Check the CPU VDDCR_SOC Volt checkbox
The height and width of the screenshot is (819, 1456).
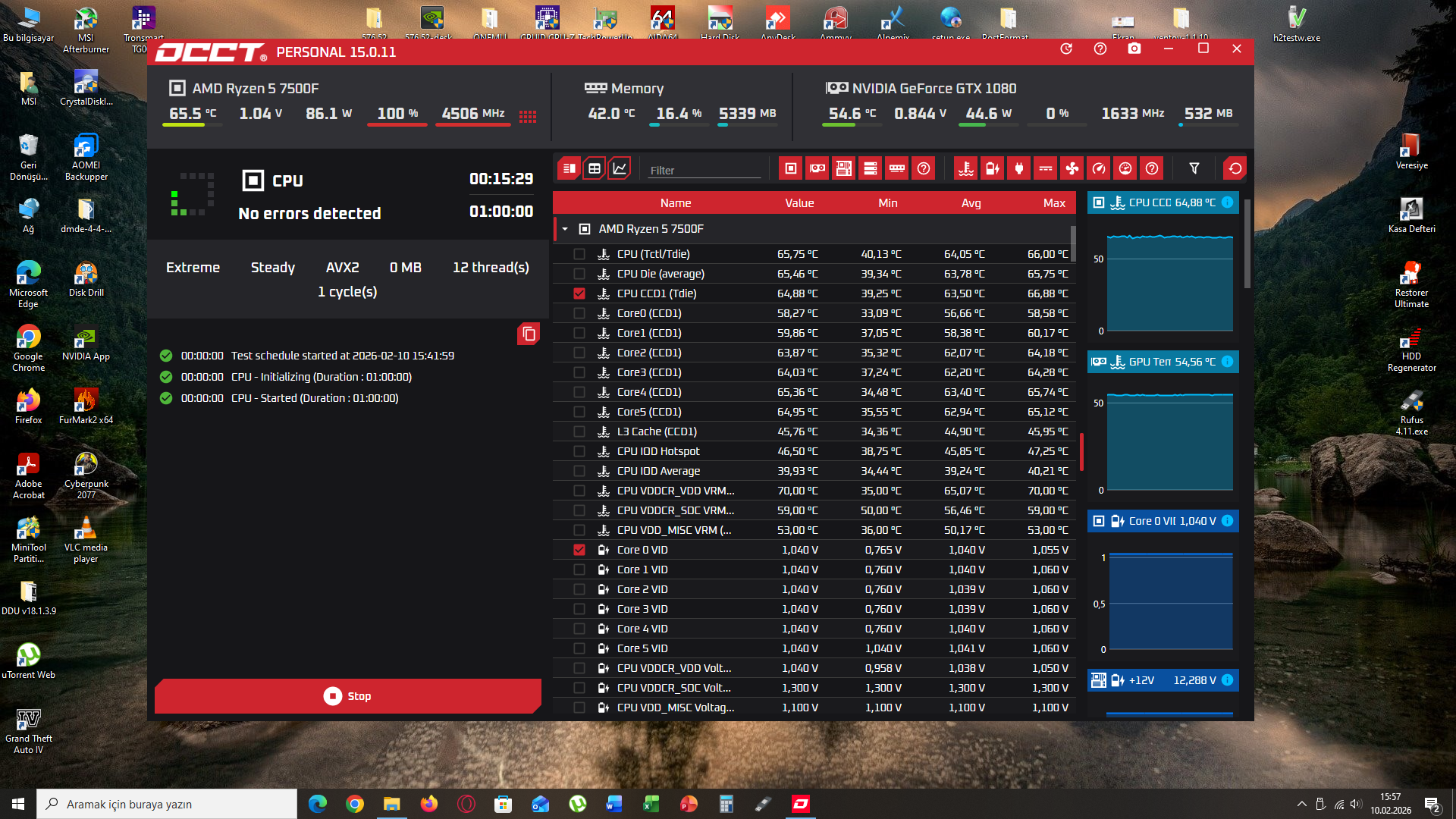pyautogui.click(x=579, y=688)
